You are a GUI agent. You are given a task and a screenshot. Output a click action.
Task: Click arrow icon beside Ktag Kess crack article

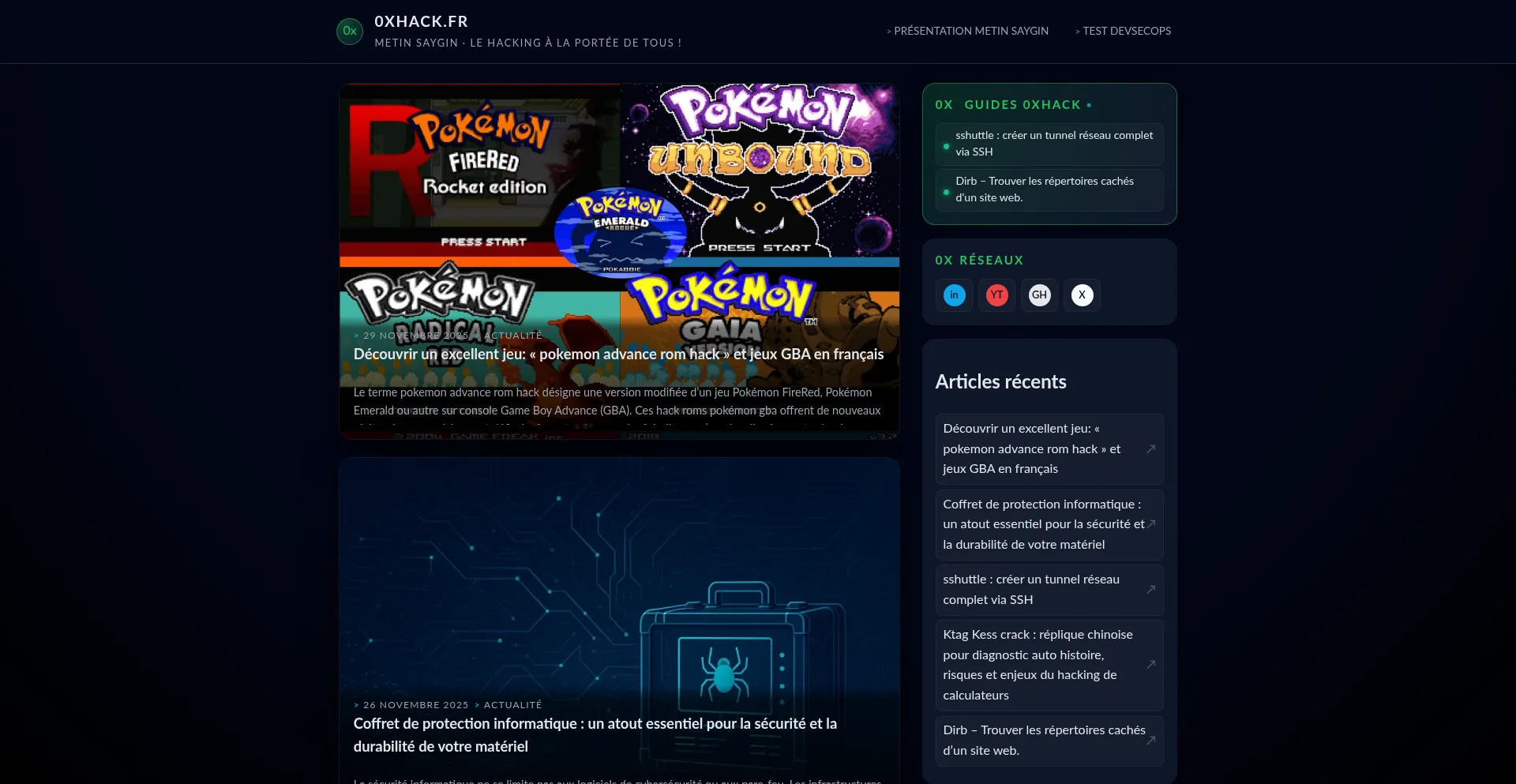point(1150,665)
